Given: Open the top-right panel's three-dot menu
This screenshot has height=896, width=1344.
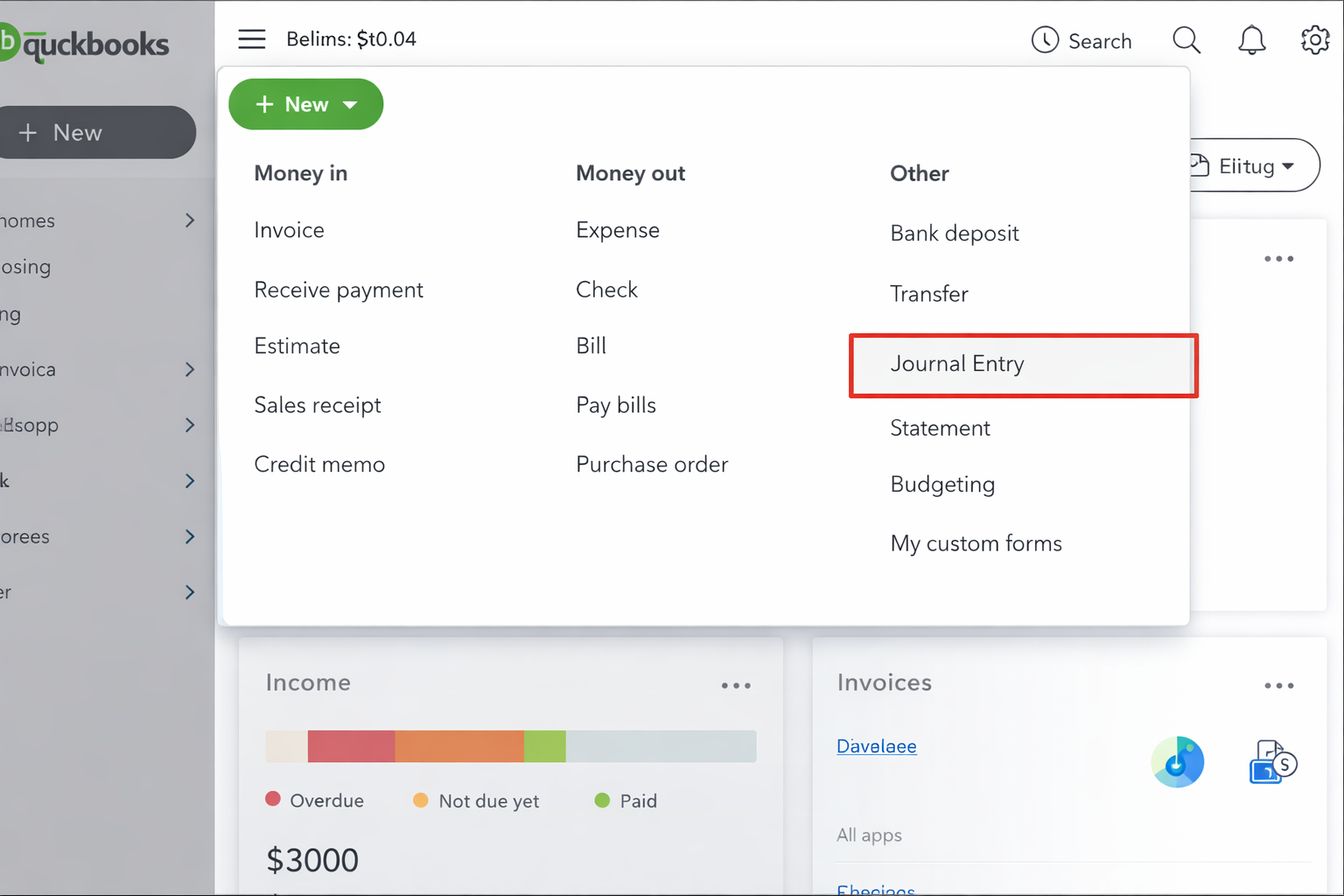Looking at the screenshot, I should coord(1278,258).
